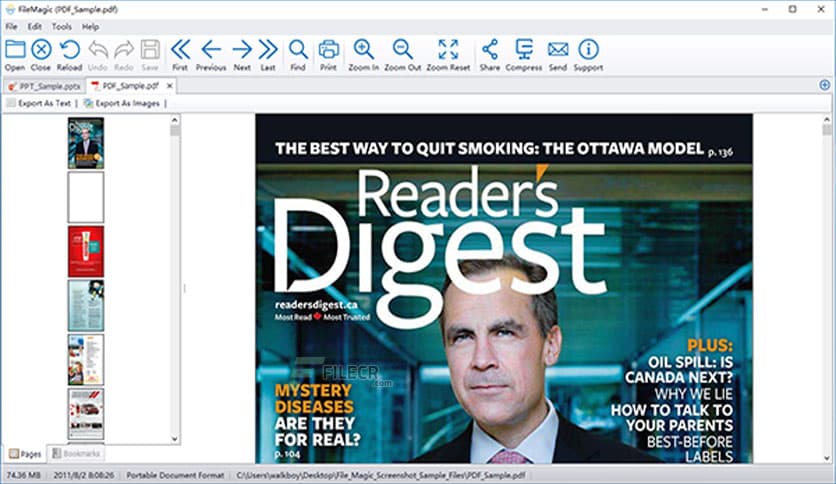
Task: Reset zoom with the Zoom Reset icon
Action: [448, 51]
